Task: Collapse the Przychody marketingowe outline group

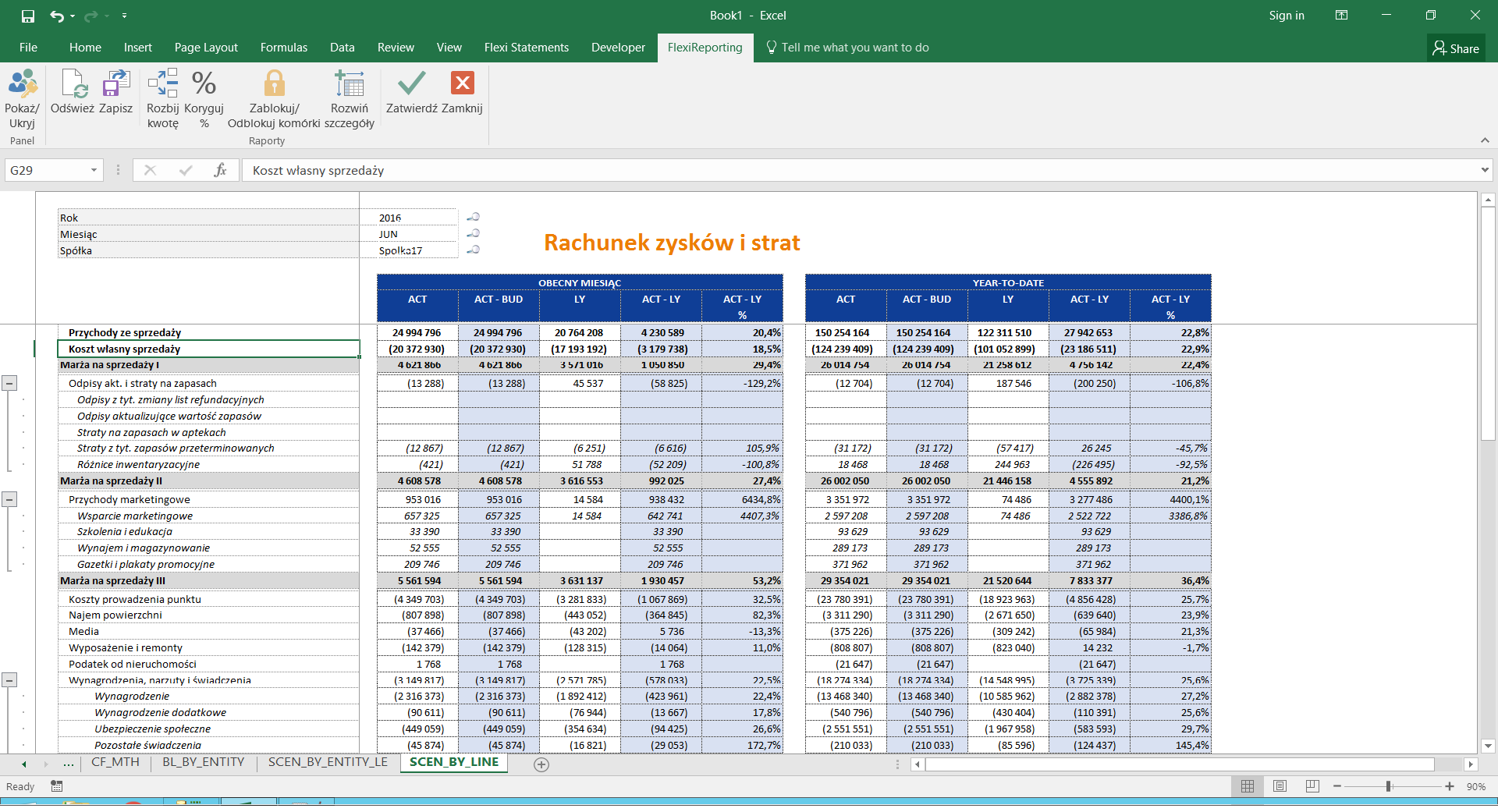Action: (9, 499)
